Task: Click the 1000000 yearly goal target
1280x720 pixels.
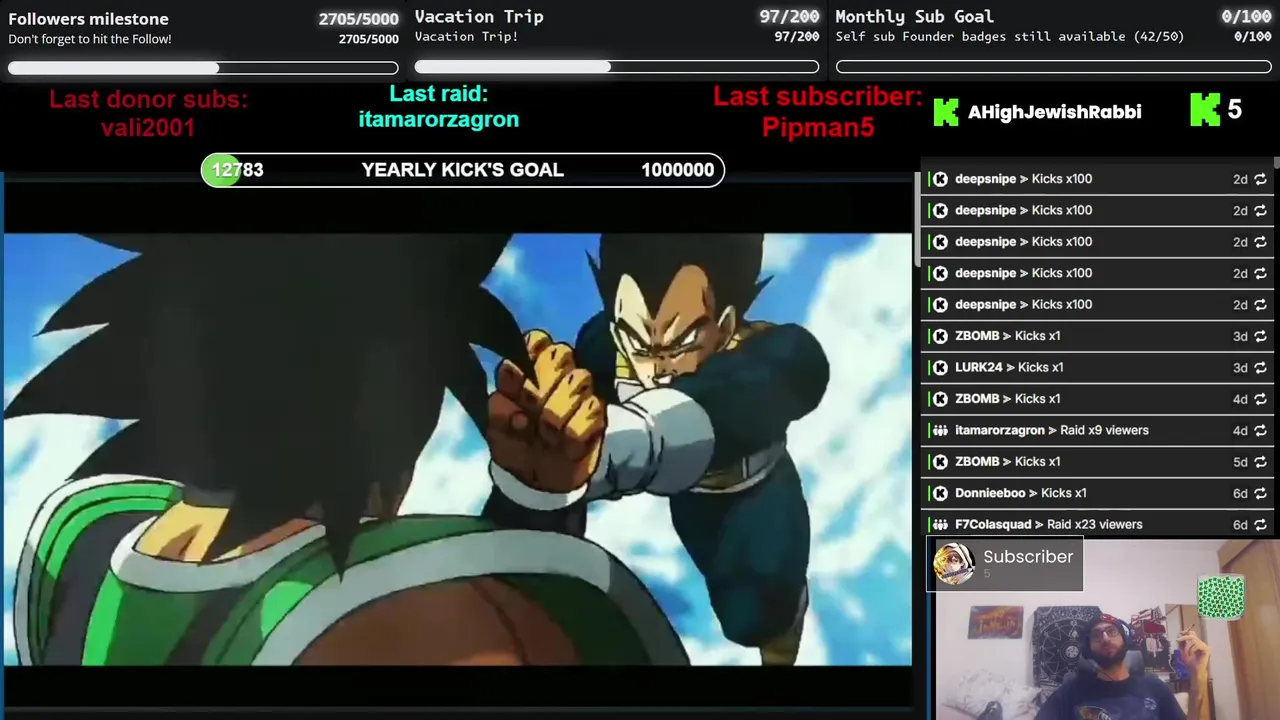Action: click(x=677, y=170)
